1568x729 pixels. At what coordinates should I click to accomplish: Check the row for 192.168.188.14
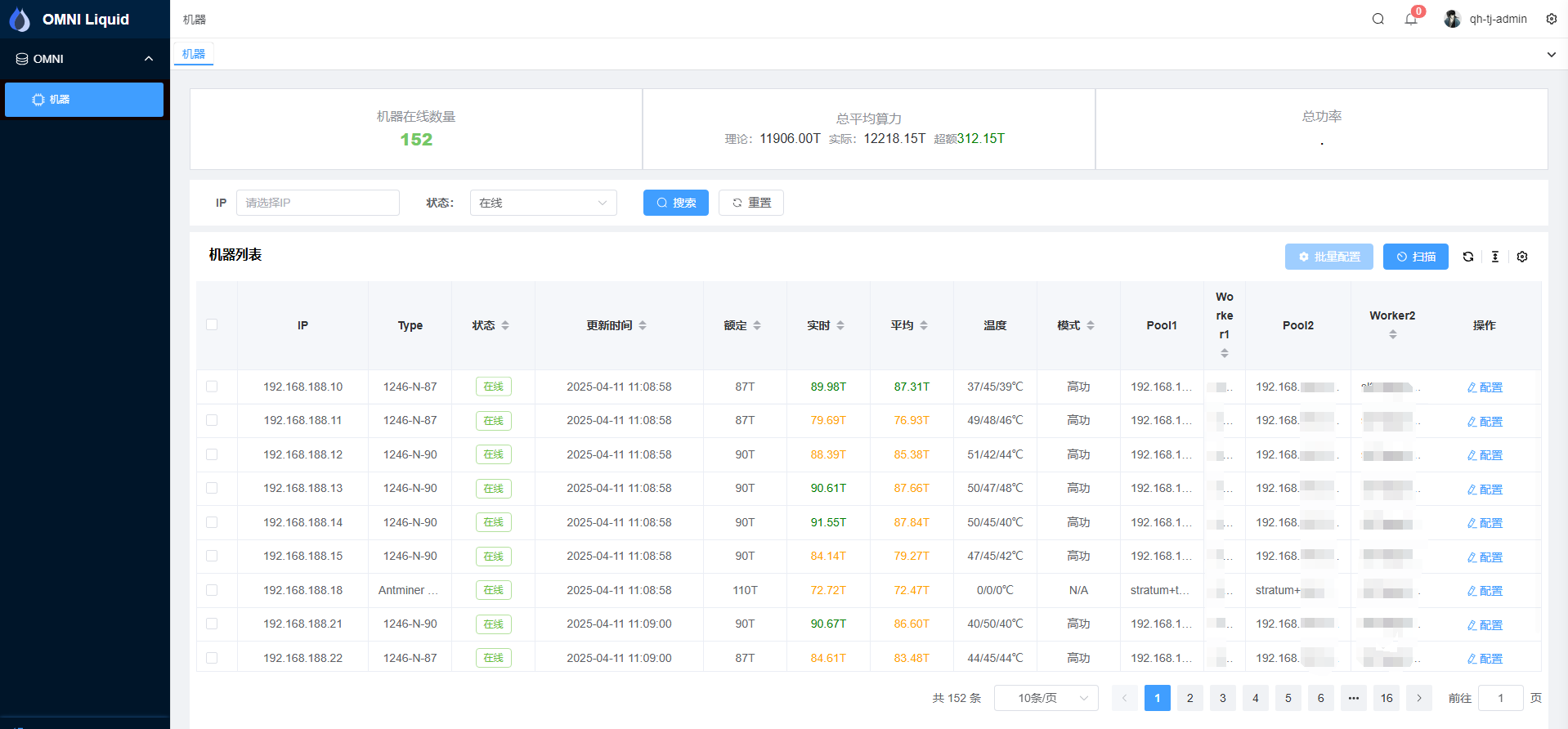212,522
